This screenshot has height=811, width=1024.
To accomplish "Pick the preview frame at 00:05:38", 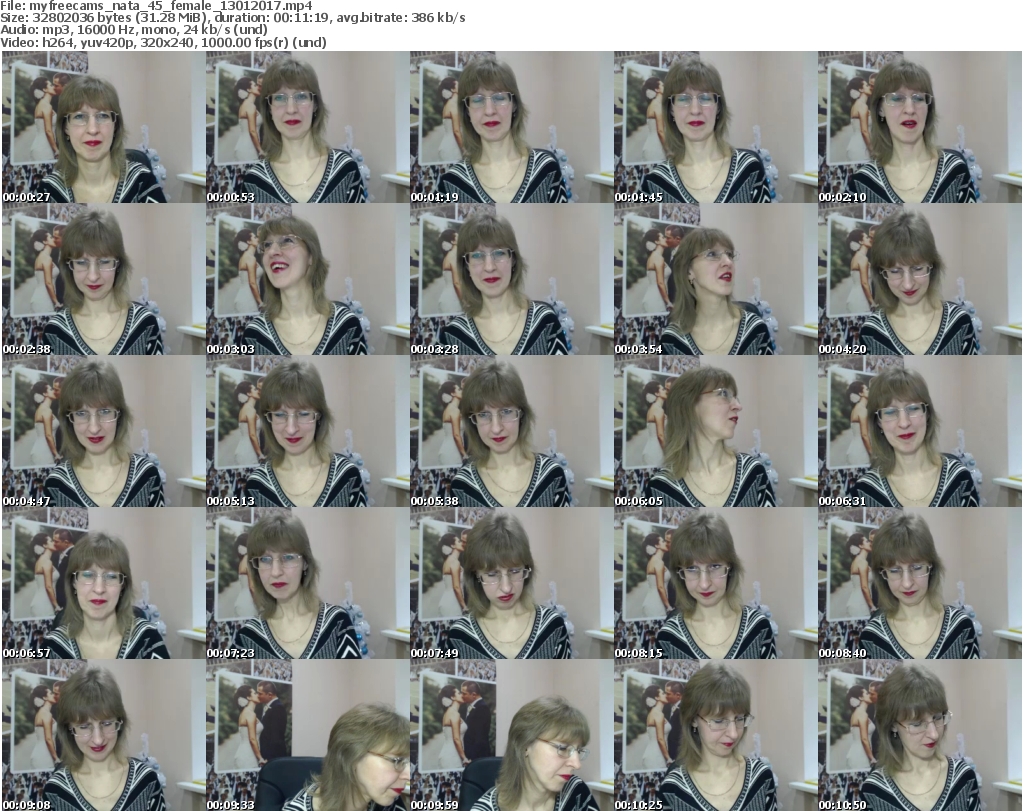I will click(511, 432).
